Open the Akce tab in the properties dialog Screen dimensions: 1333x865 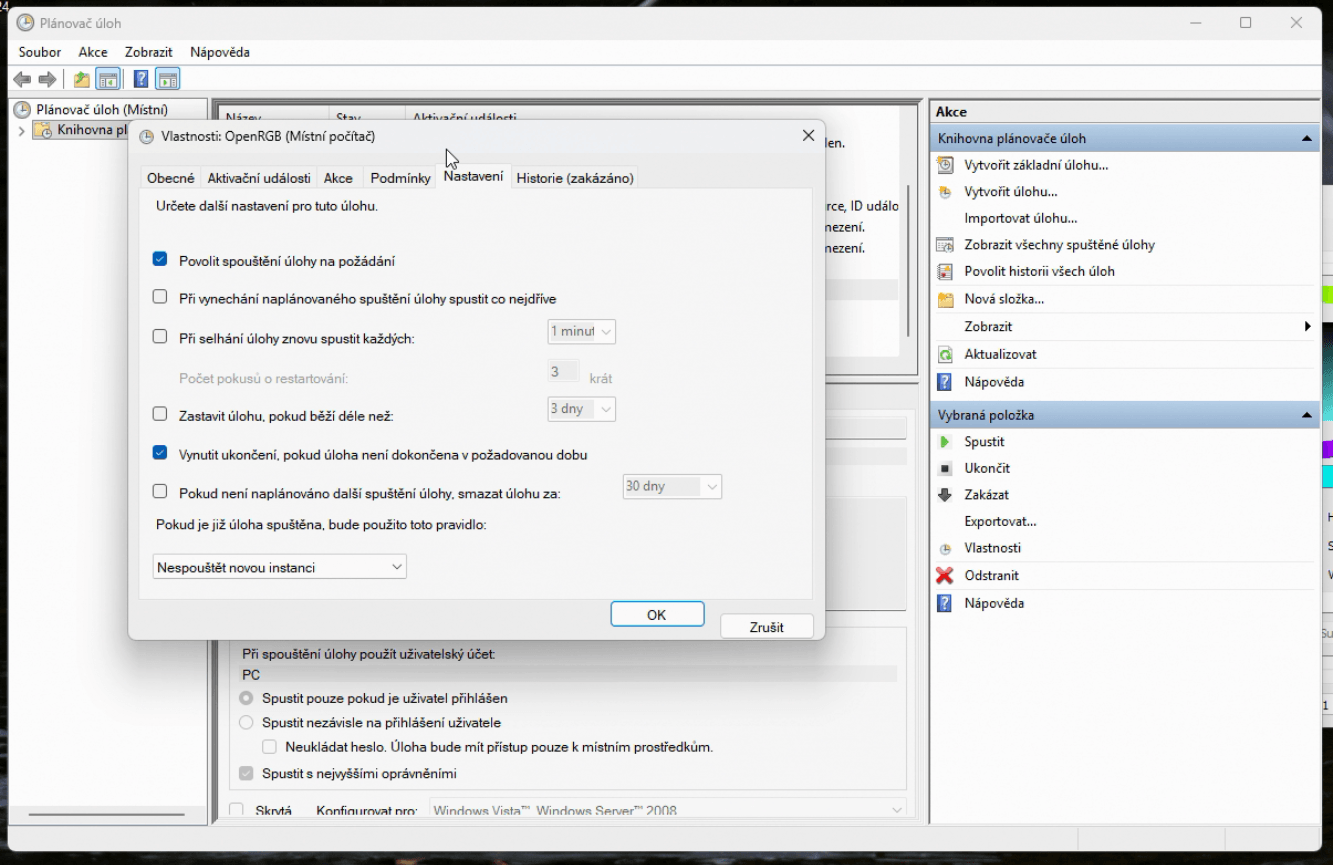(x=338, y=178)
